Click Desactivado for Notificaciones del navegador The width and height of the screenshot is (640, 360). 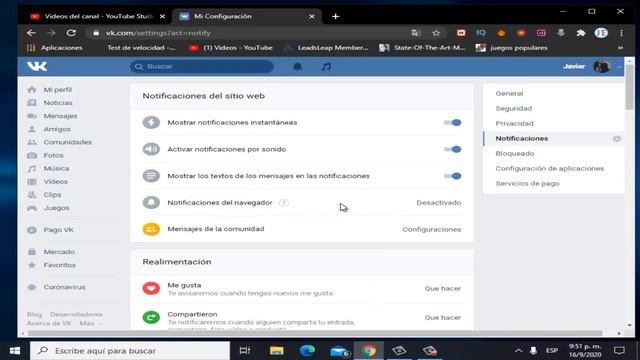point(438,202)
